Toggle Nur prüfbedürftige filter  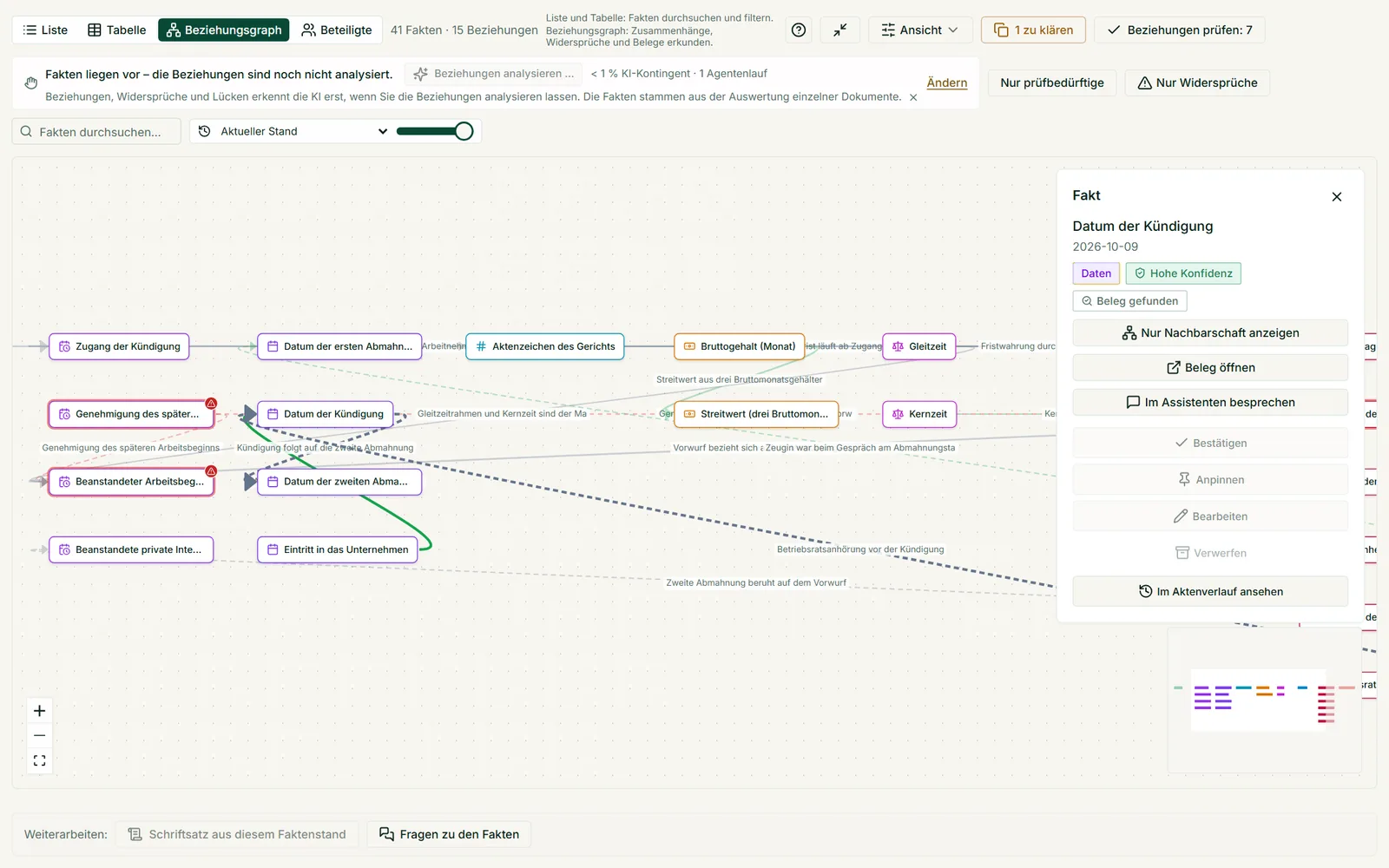coord(1052,82)
